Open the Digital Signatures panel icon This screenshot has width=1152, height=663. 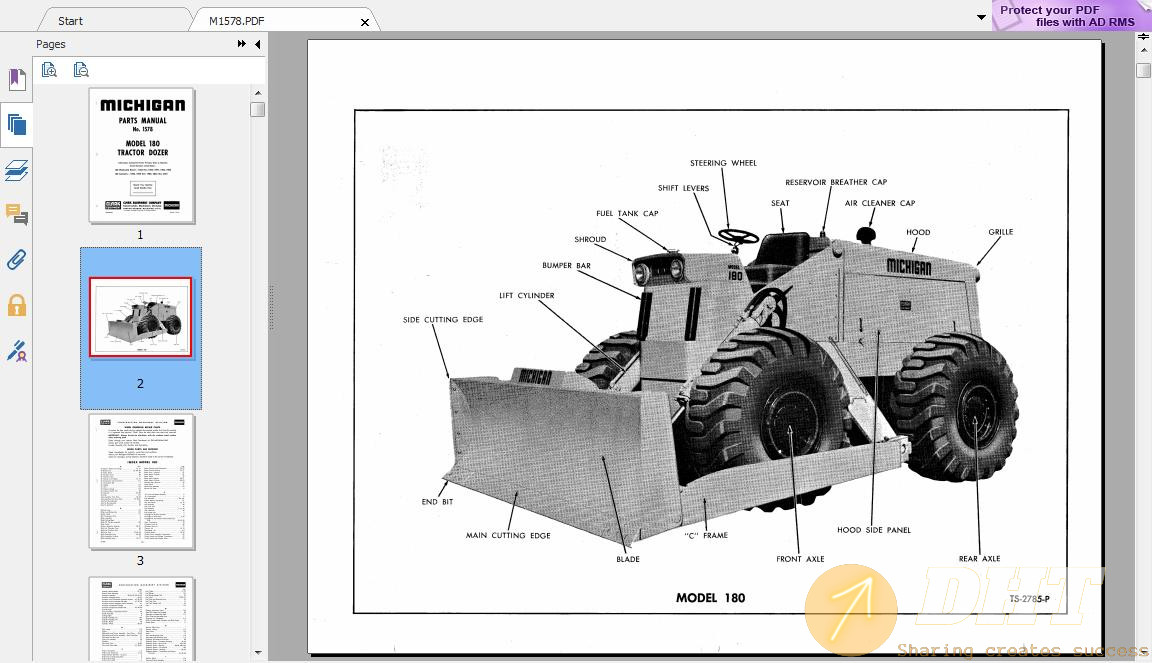pos(17,351)
